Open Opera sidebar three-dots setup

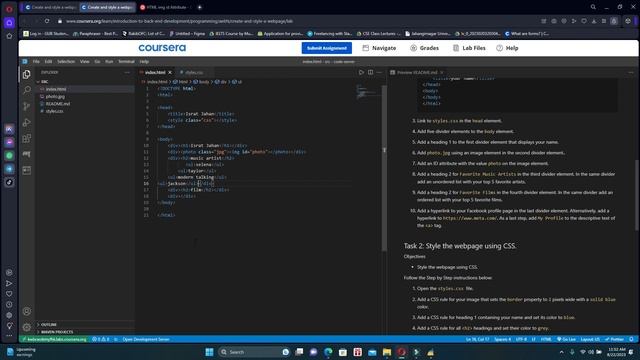(9, 336)
